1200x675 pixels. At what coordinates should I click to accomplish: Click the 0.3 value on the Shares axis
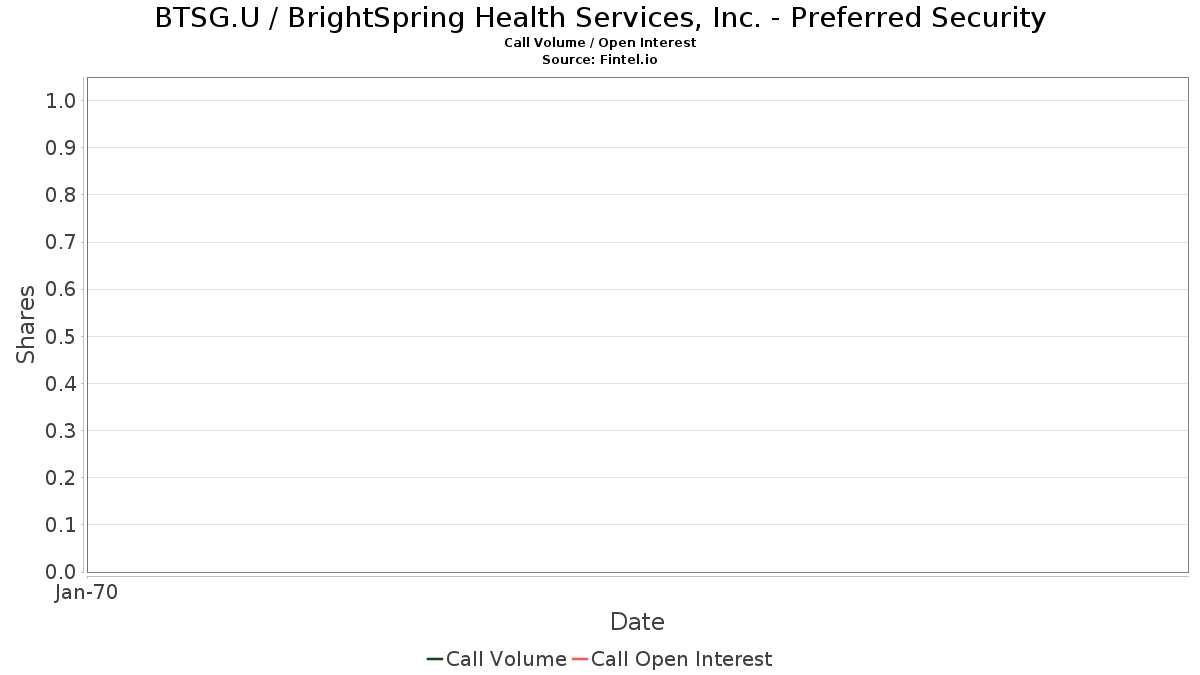(61, 430)
